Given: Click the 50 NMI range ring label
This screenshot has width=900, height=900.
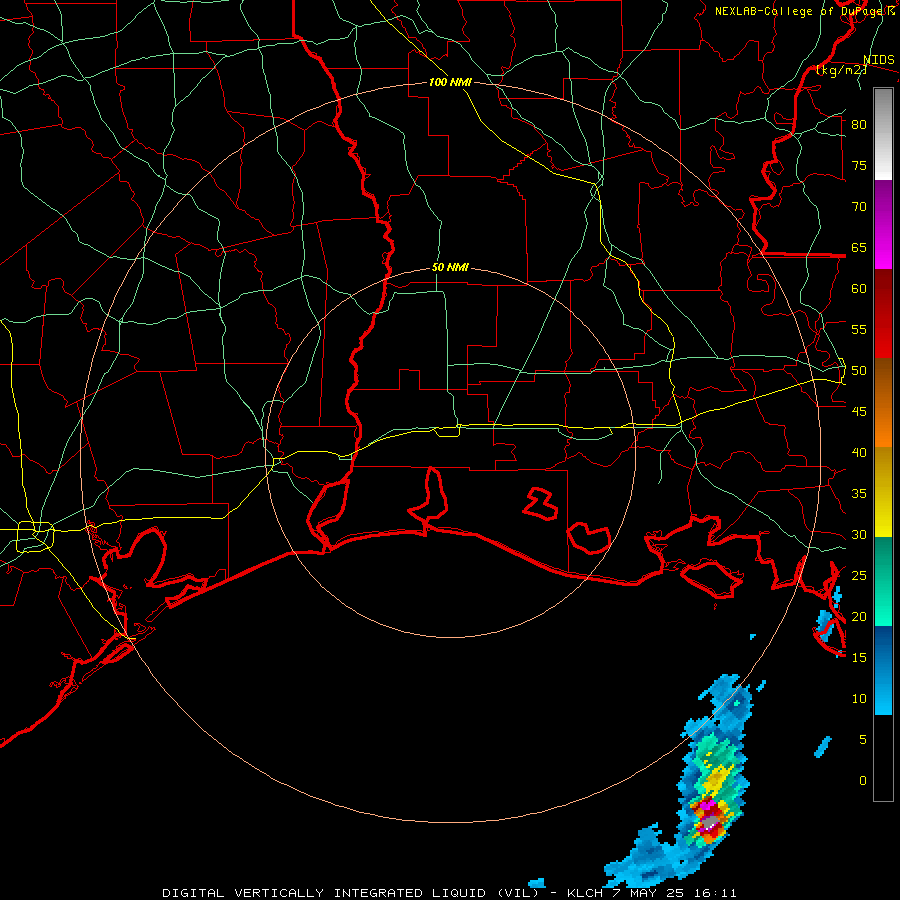Looking at the screenshot, I should pos(450,267).
